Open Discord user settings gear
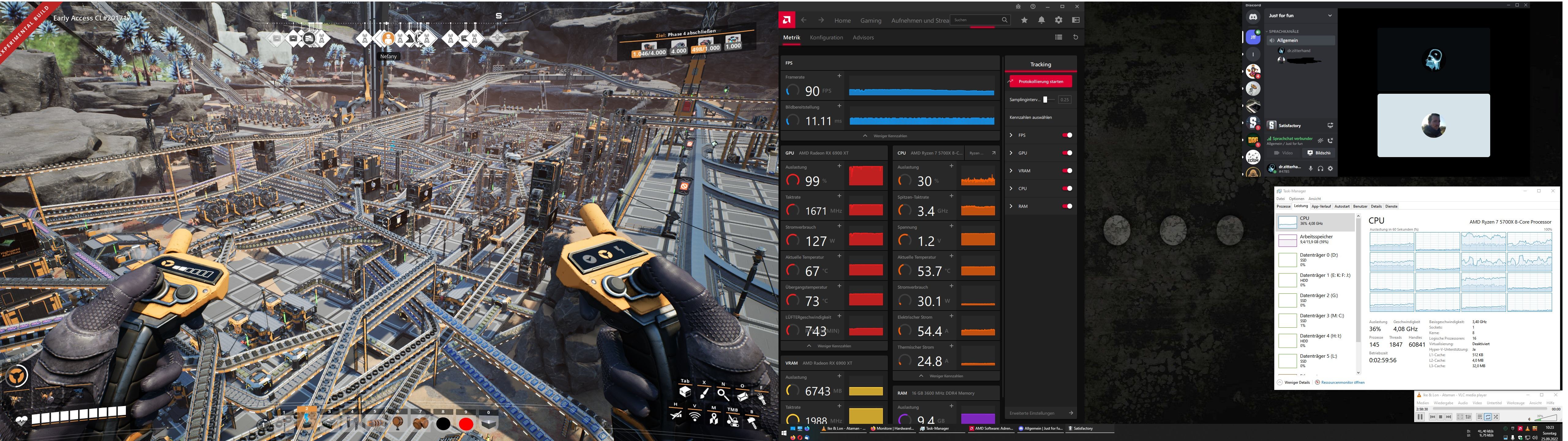This screenshot has height=441, width=1568. (x=1330, y=169)
